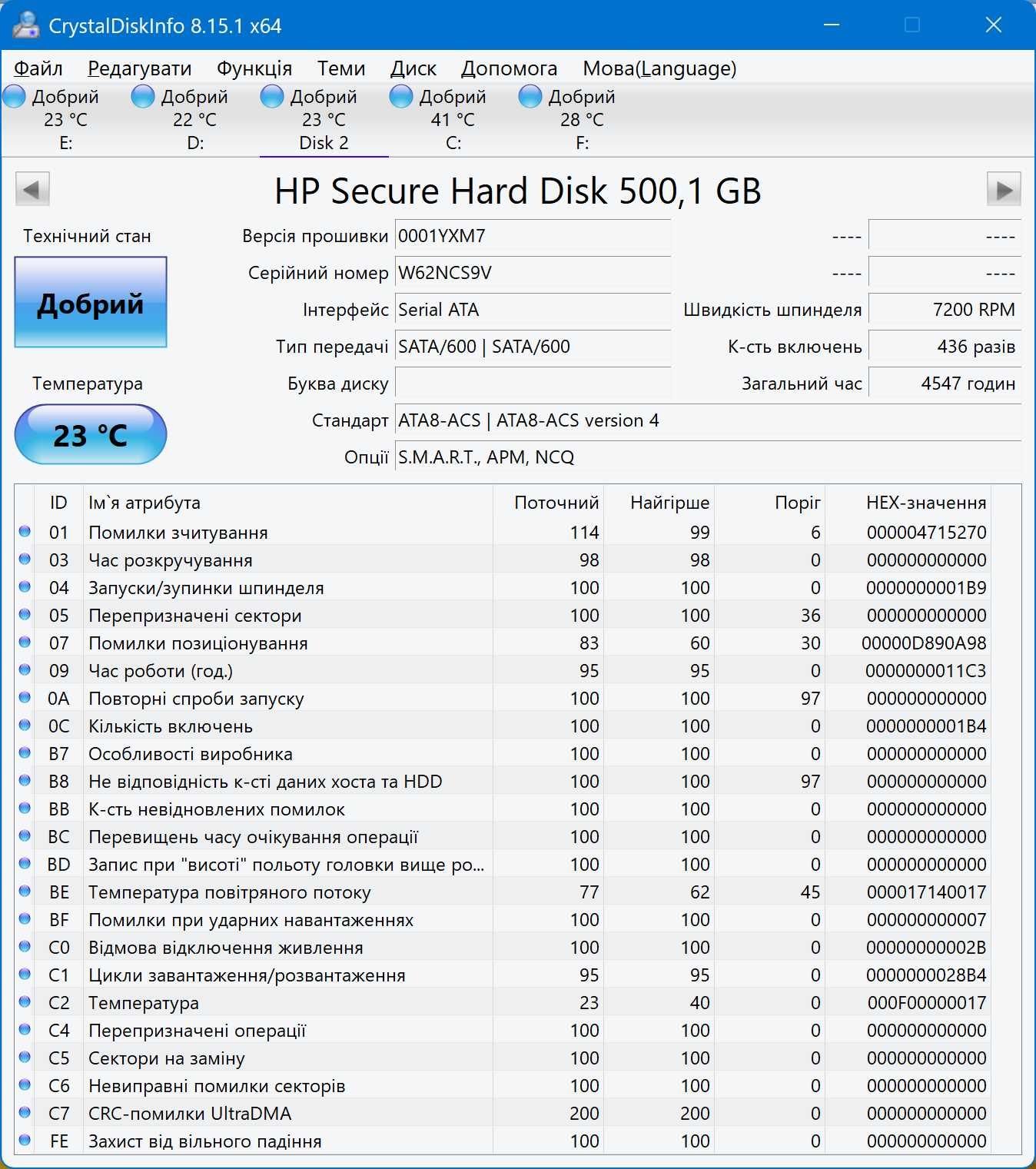Click the Найгірше column header

tap(659, 503)
